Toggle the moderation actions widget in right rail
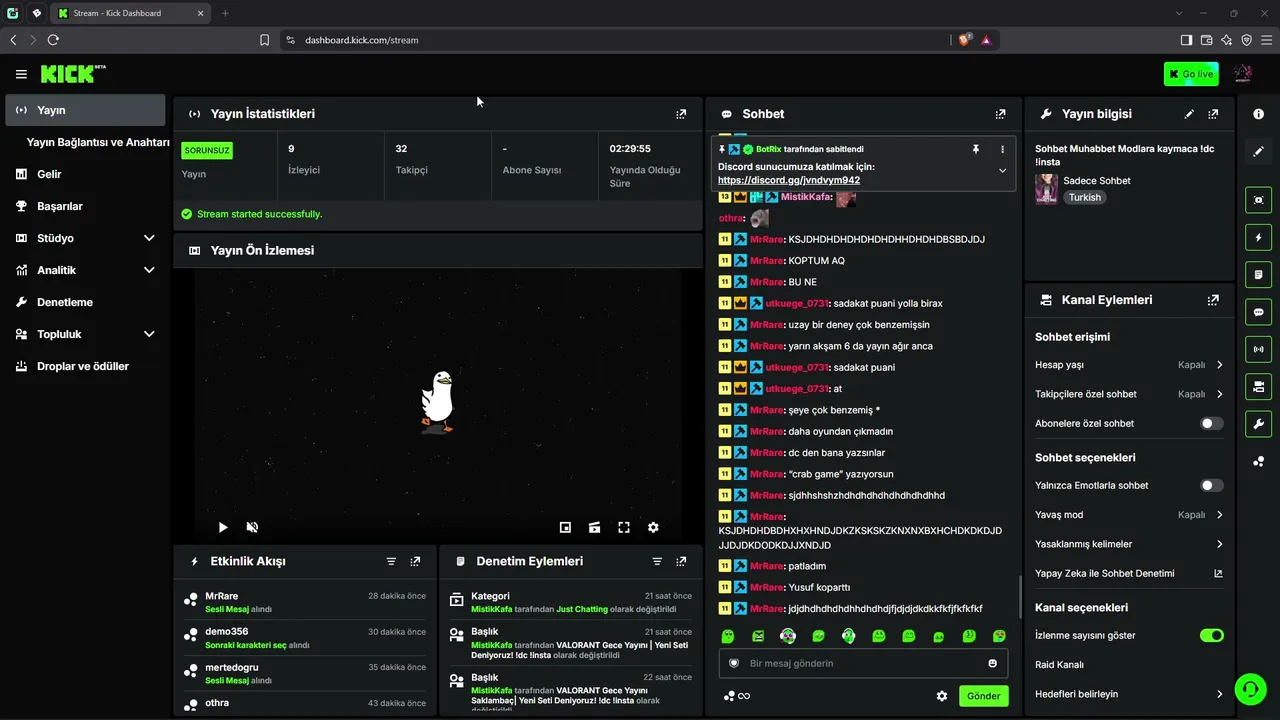The image size is (1280, 720). click(1258, 275)
